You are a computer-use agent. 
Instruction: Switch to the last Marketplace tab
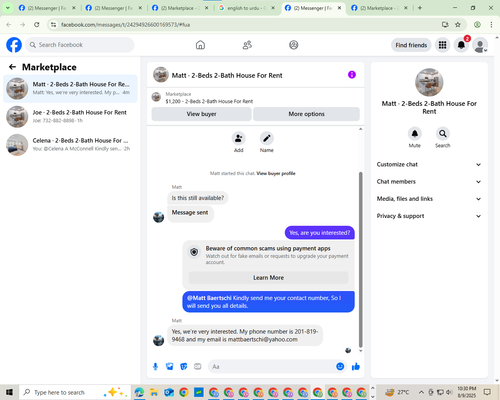coord(379,8)
